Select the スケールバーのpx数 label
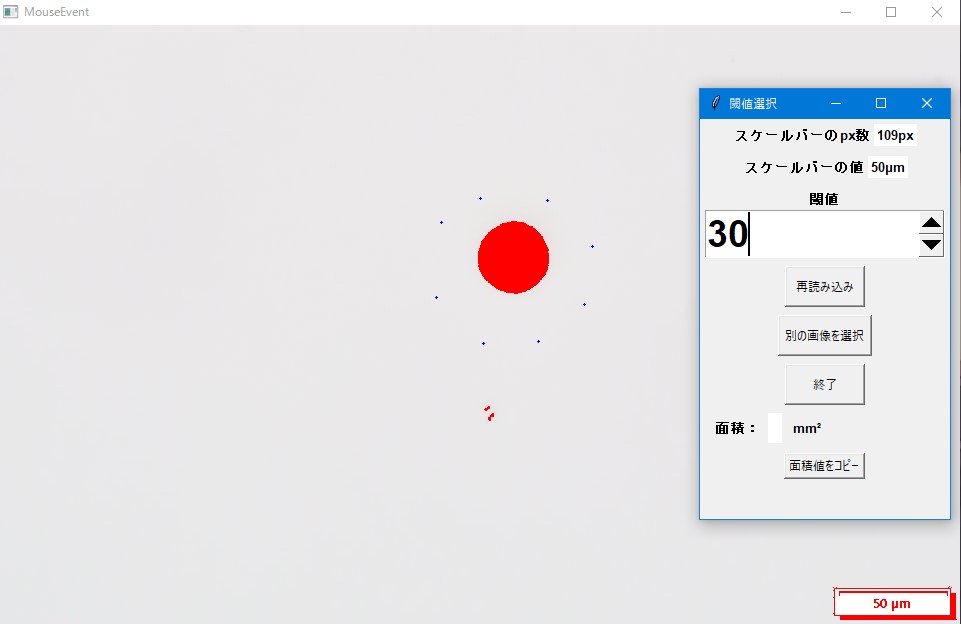Screen dimensions: 961x624 click(799, 133)
